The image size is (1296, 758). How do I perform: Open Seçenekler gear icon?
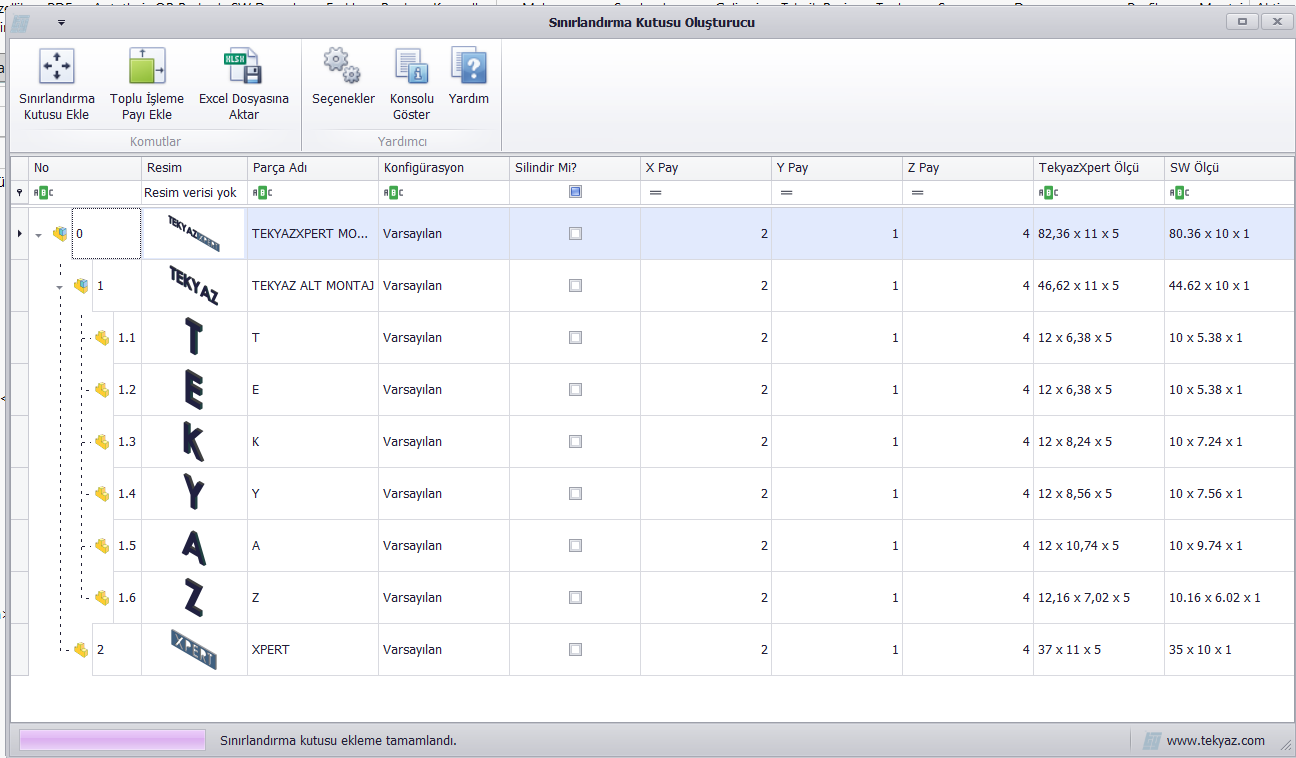[342, 66]
